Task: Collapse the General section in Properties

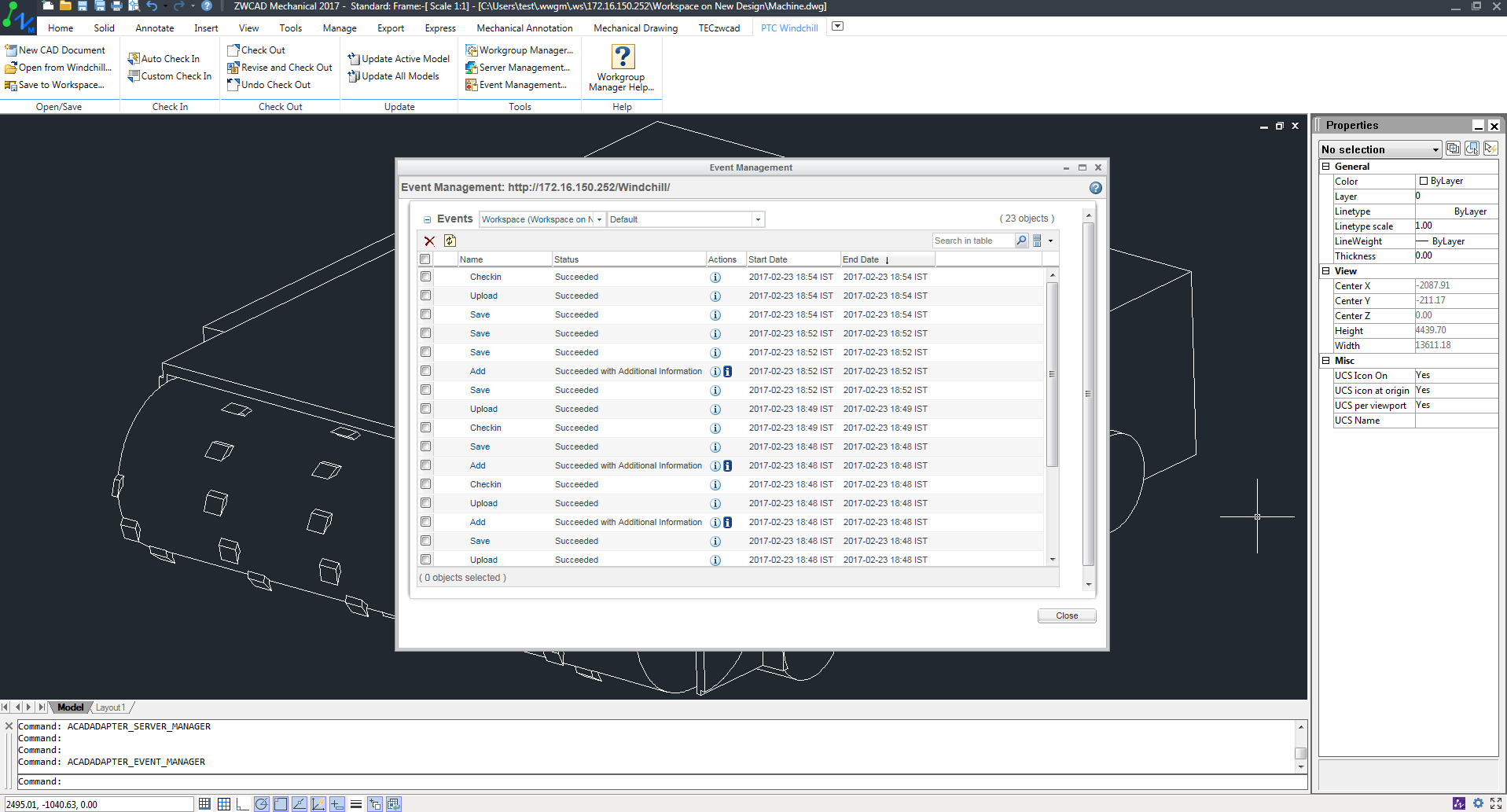Action: [1325, 166]
